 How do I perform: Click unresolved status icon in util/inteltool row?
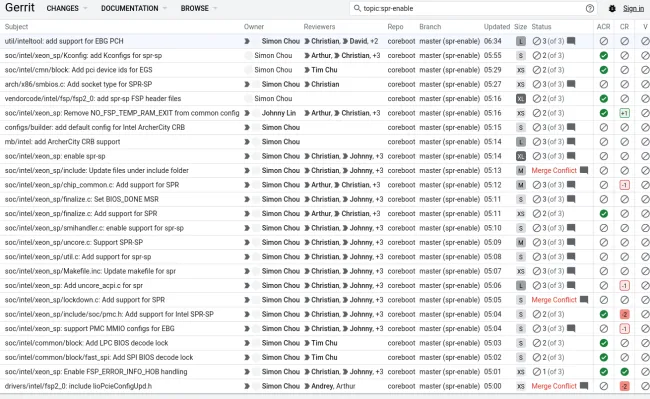point(536,41)
